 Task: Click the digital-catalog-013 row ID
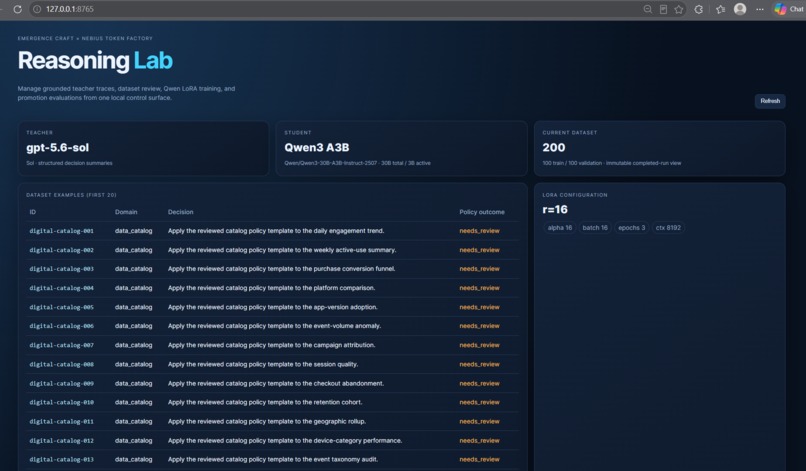point(61,460)
